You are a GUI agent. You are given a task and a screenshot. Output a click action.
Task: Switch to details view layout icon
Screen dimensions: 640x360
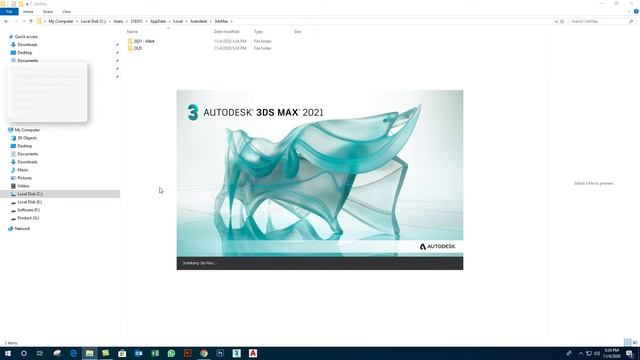tap(628, 342)
